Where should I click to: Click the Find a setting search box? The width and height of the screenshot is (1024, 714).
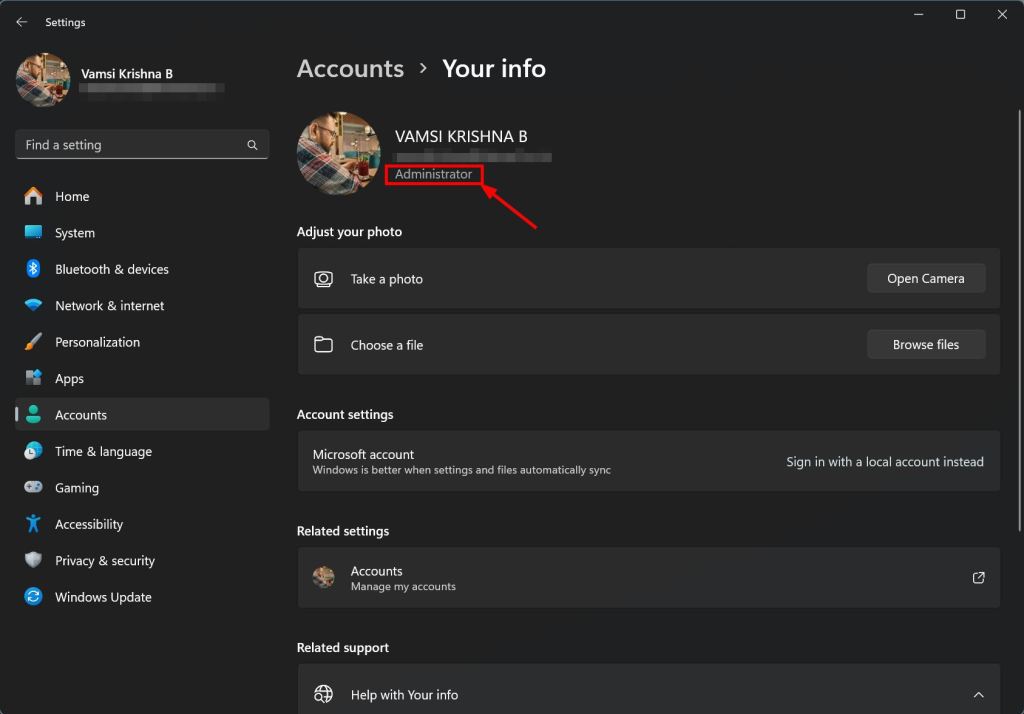(142, 144)
